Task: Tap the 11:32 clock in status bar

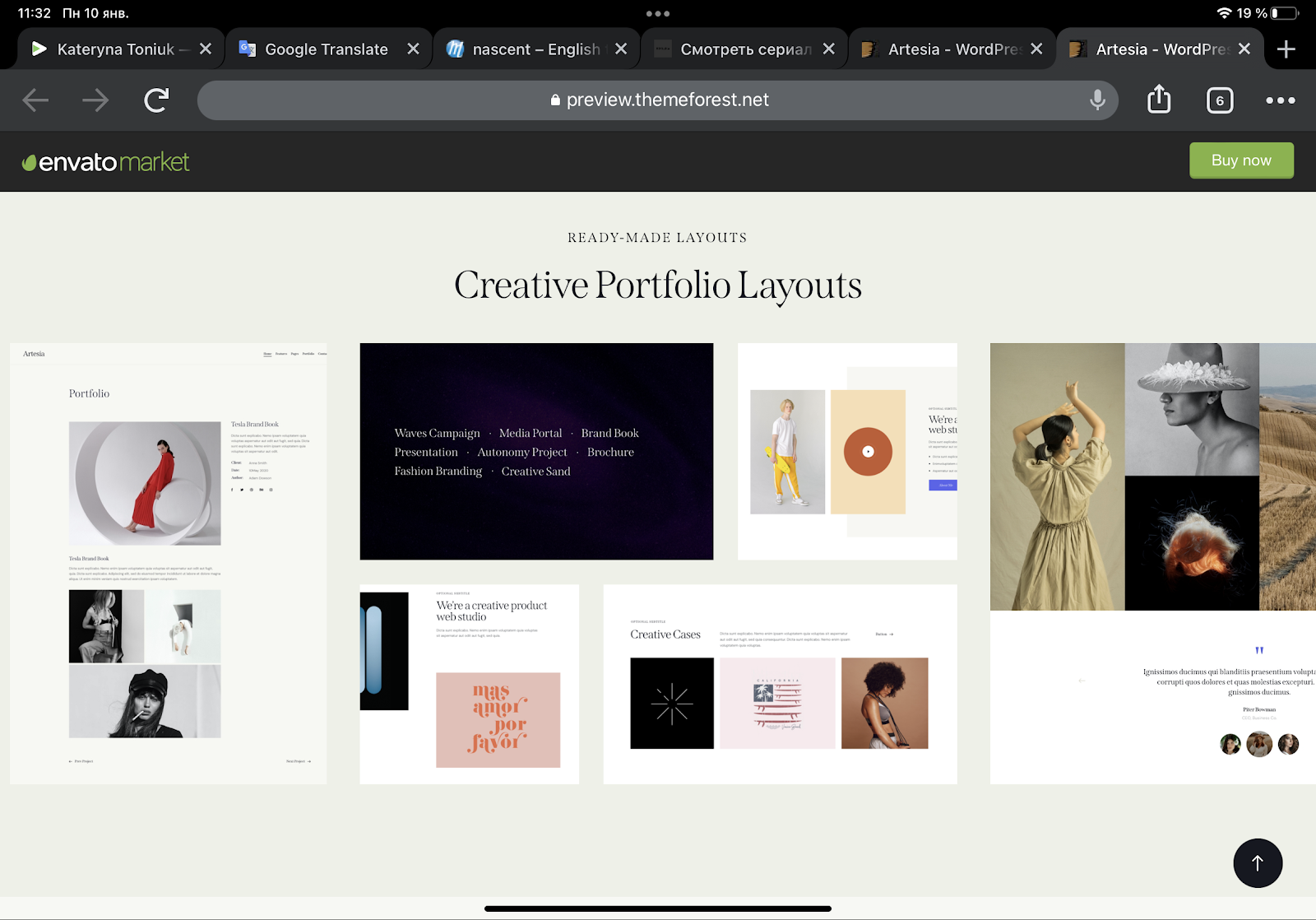Action: 35,13
